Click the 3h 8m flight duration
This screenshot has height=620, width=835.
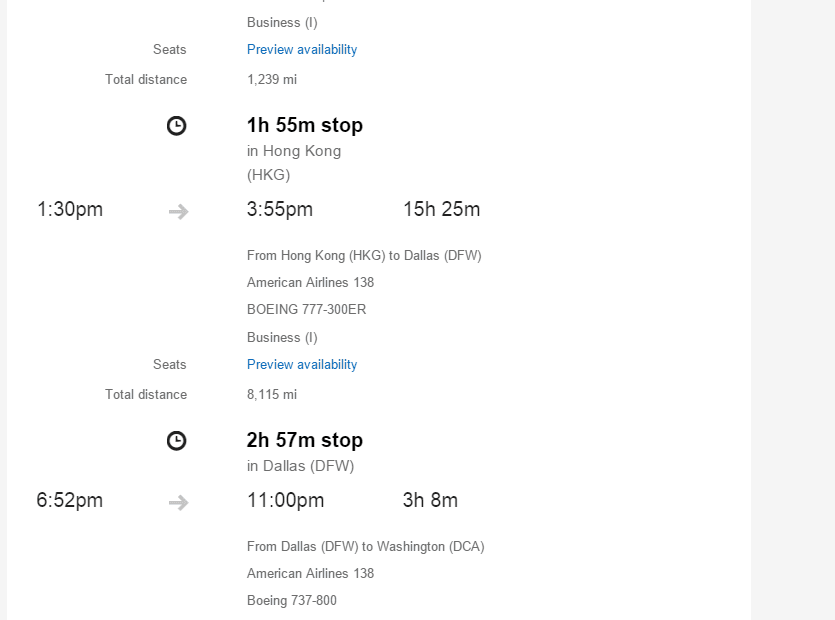(x=430, y=500)
